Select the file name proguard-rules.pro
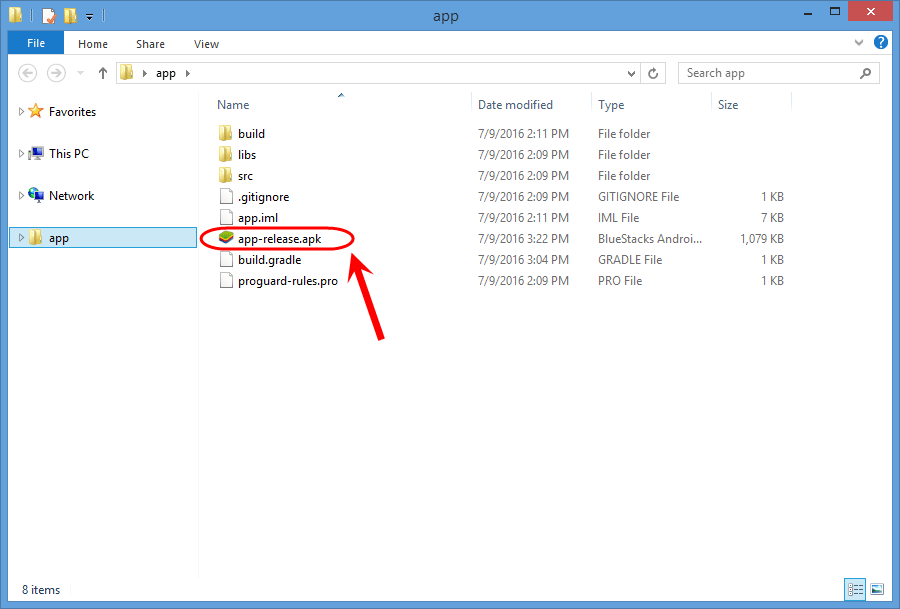 [x=288, y=281]
